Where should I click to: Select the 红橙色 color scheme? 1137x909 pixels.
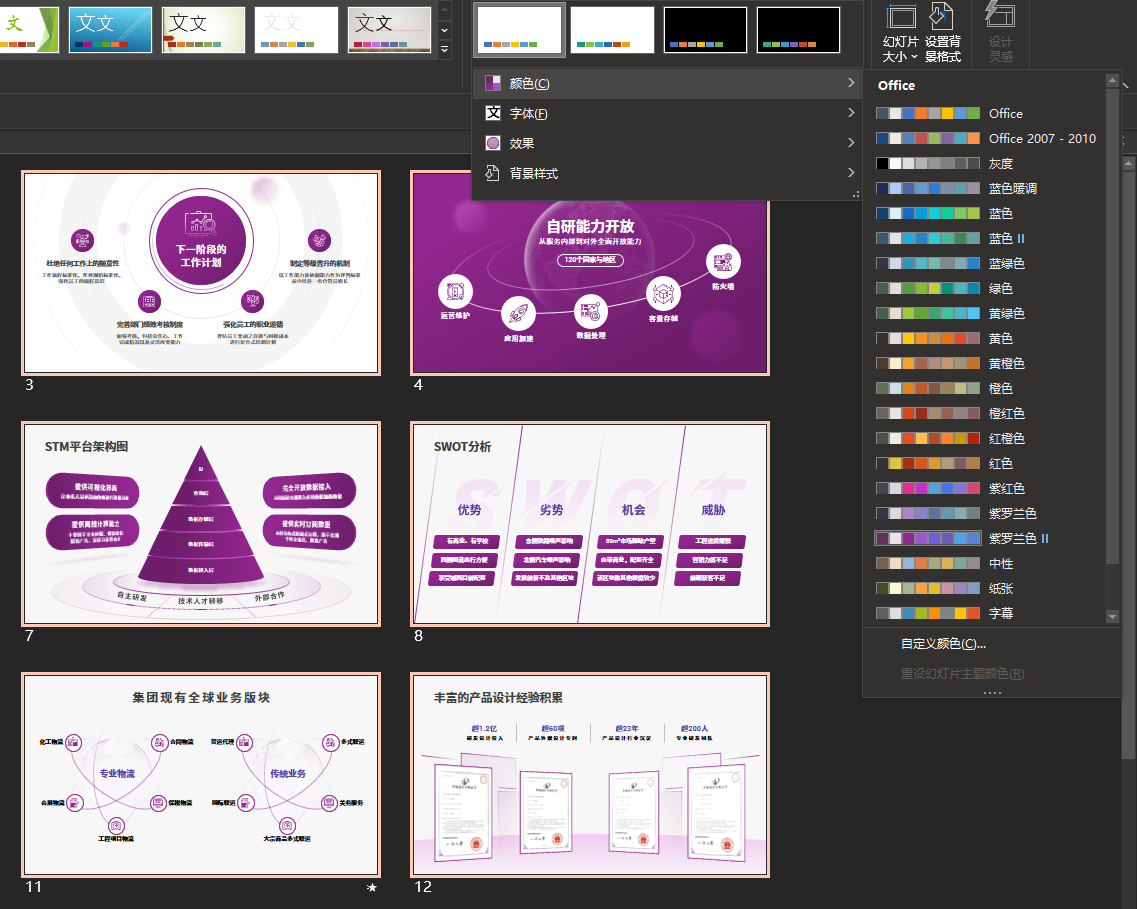[985, 439]
